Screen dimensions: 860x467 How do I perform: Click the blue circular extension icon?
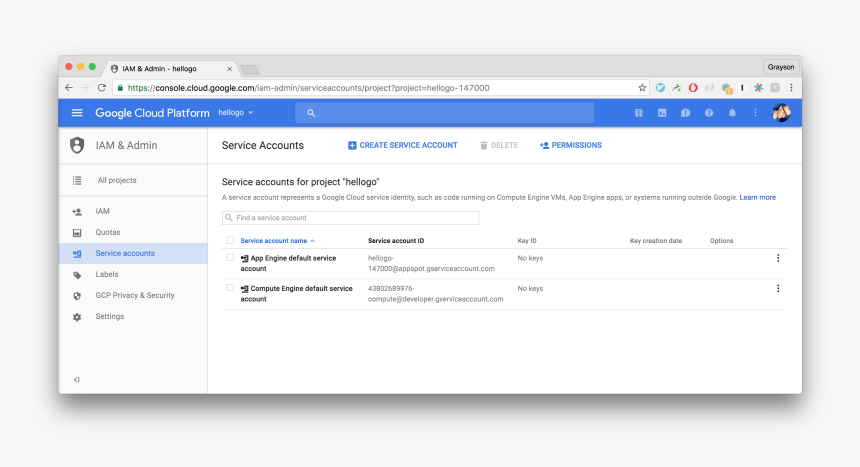pos(660,88)
